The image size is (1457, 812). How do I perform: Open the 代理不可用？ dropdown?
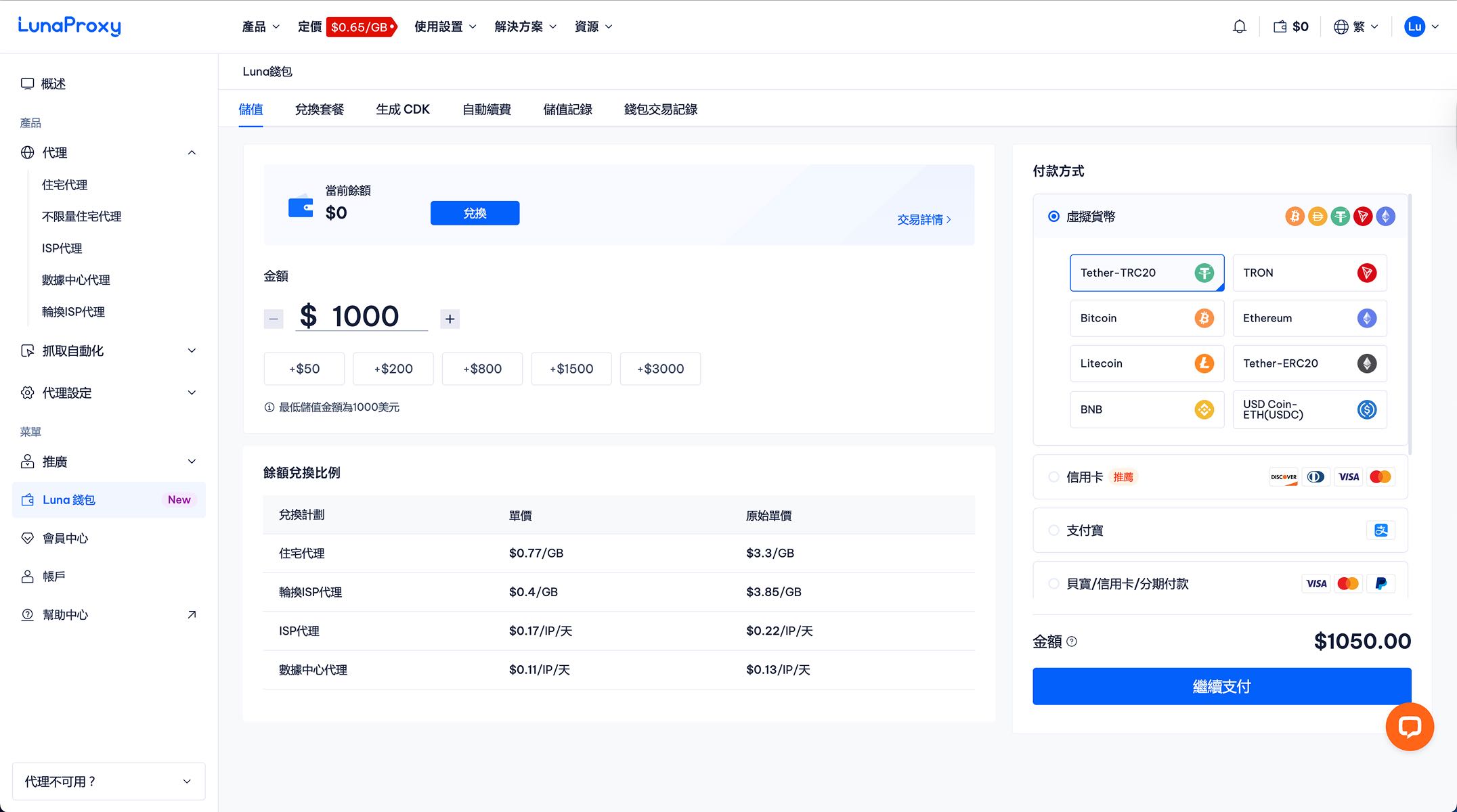[x=108, y=782]
